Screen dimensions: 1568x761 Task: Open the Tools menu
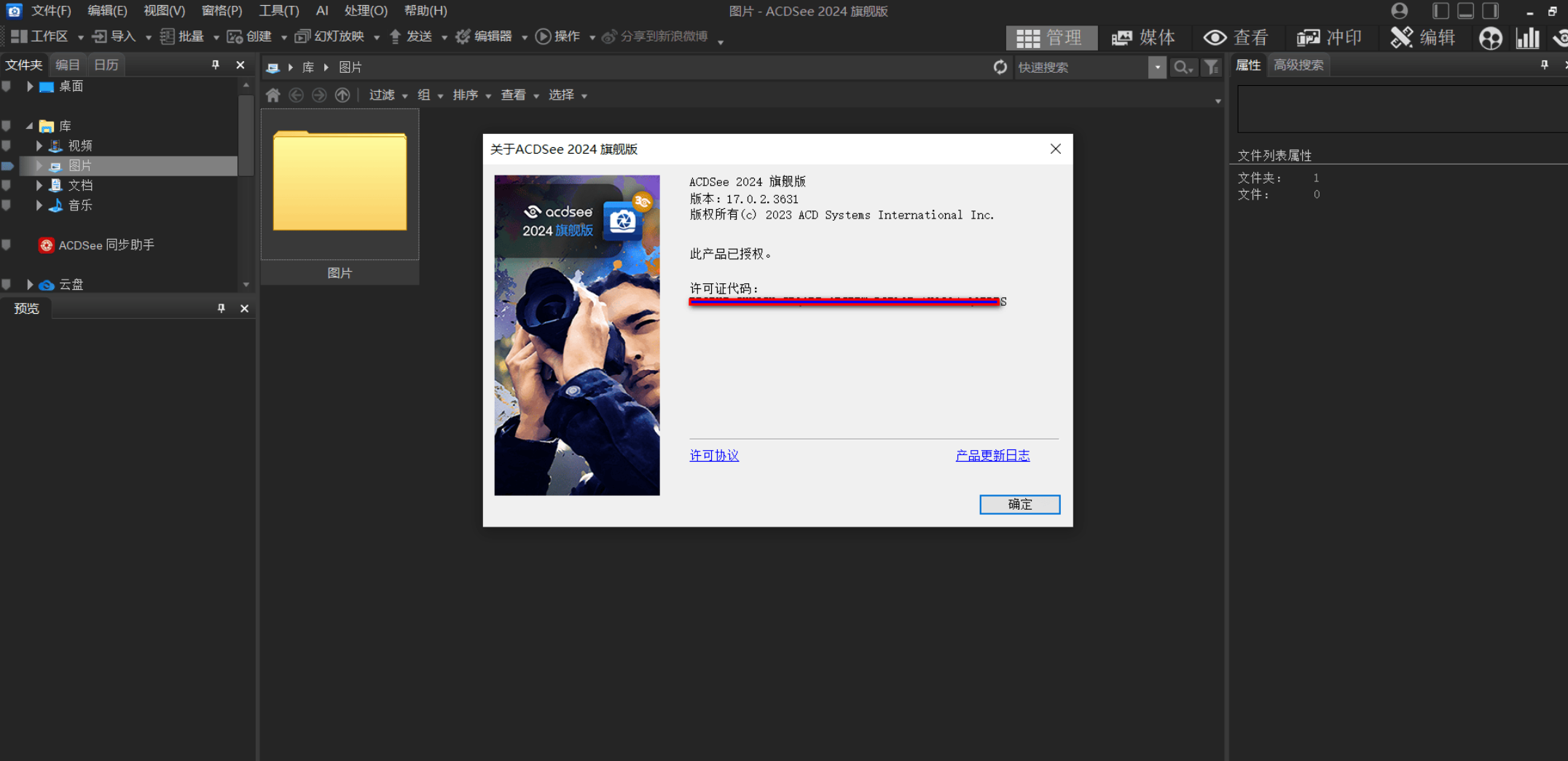[x=279, y=11]
